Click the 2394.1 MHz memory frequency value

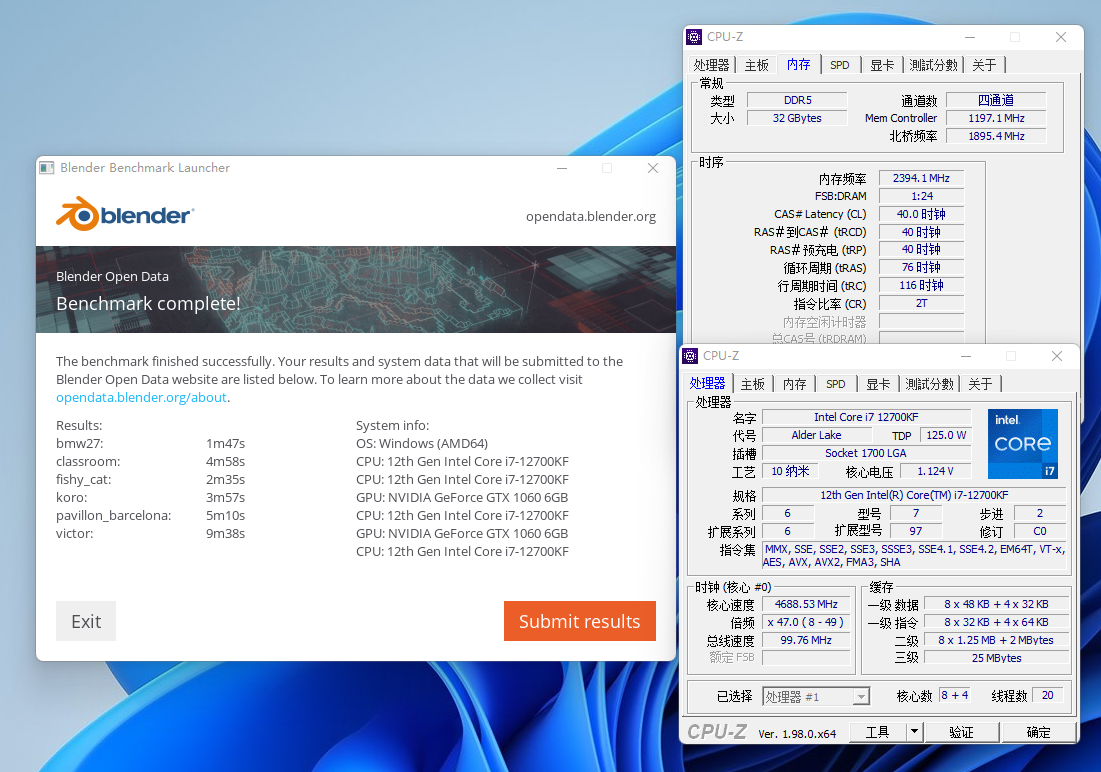tap(921, 178)
